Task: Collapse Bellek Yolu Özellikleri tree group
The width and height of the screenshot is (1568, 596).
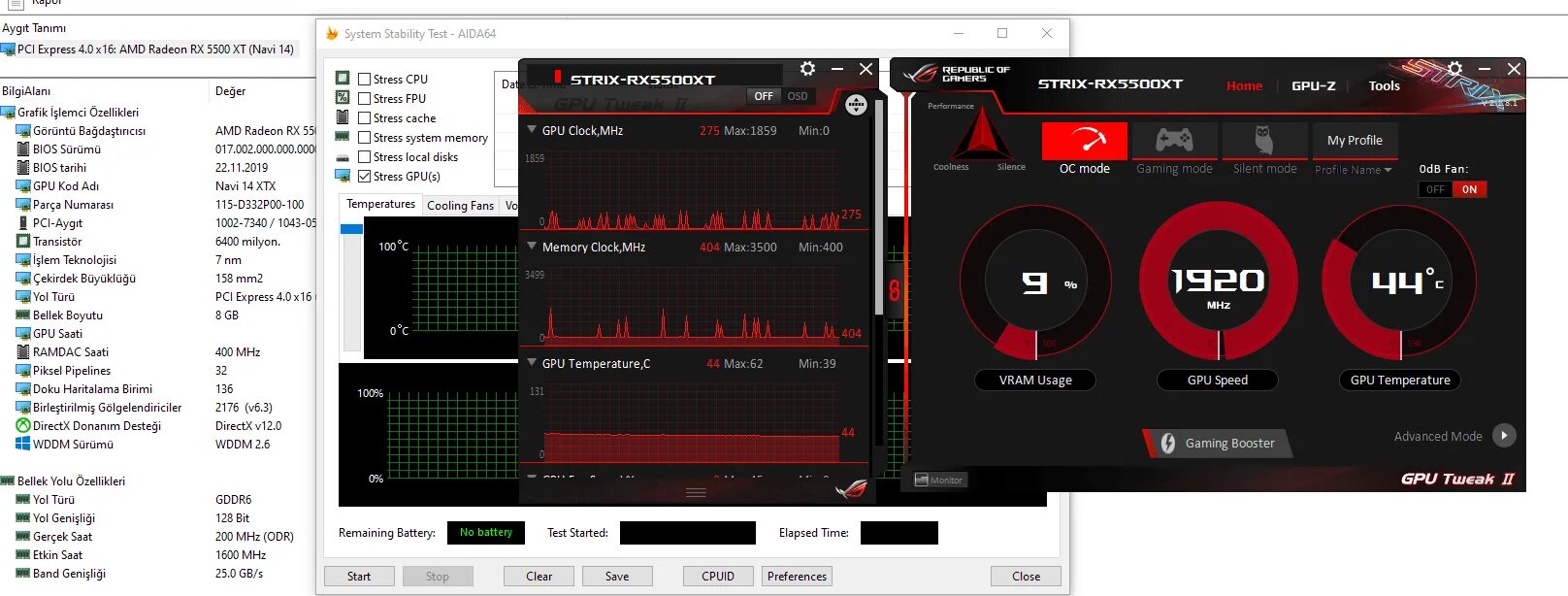Action: [x=8, y=481]
